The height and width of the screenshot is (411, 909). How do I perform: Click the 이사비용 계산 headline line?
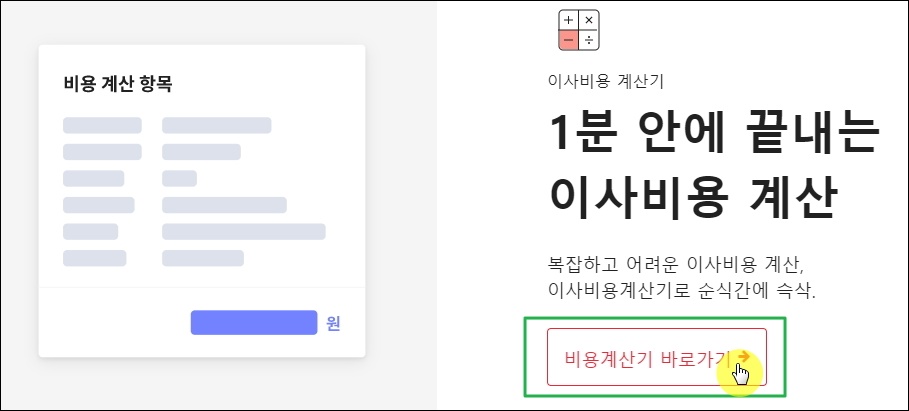[693, 194]
